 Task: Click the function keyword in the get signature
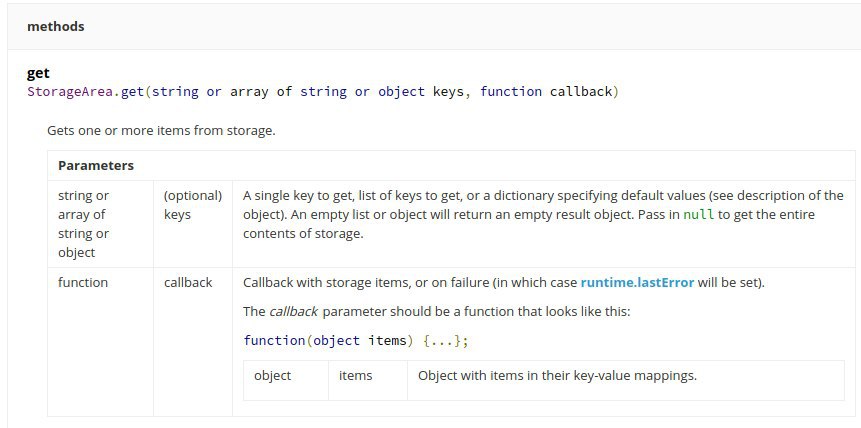(511, 91)
